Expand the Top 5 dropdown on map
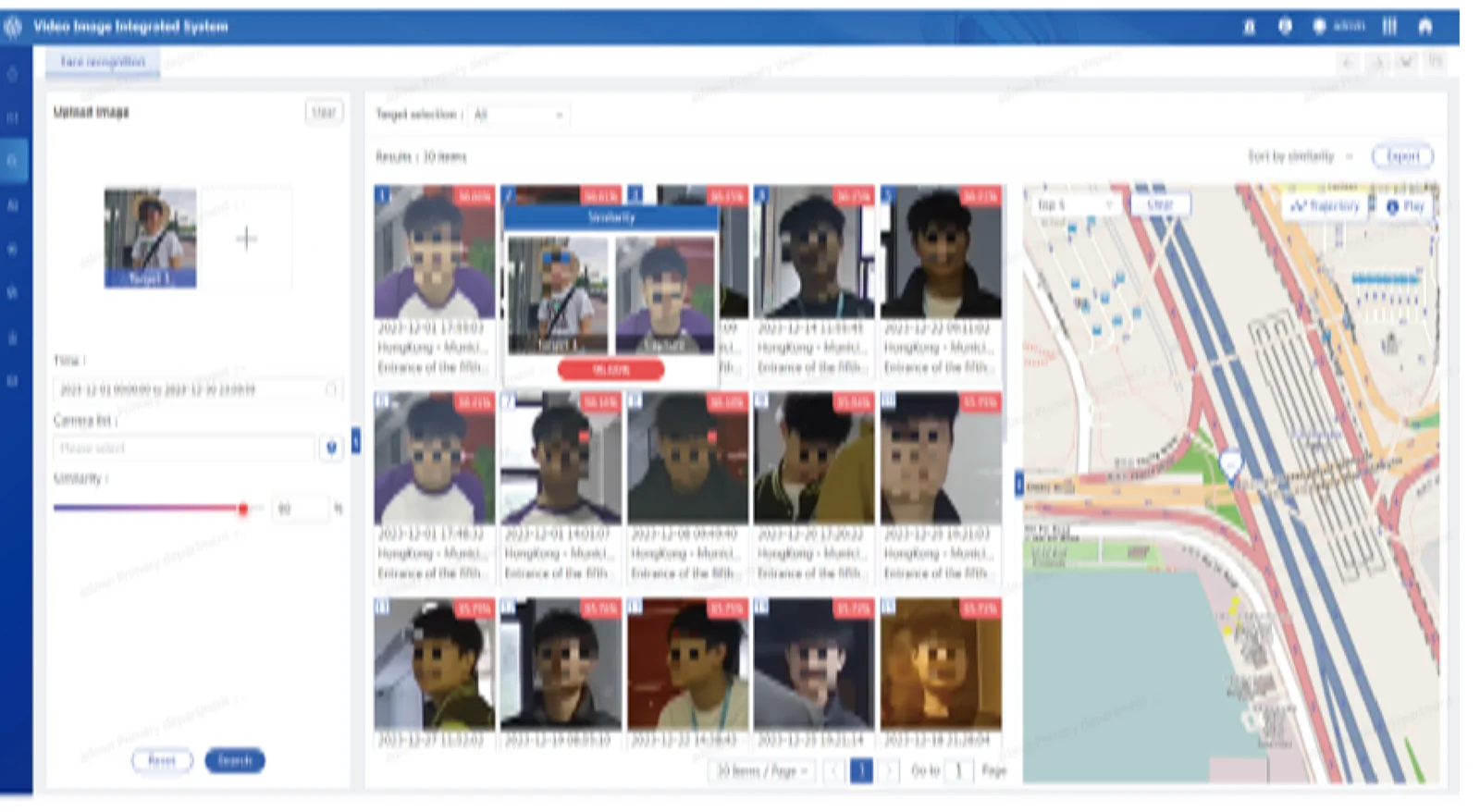This screenshot has width=1480, height=812. pyautogui.click(x=1074, y=204)
